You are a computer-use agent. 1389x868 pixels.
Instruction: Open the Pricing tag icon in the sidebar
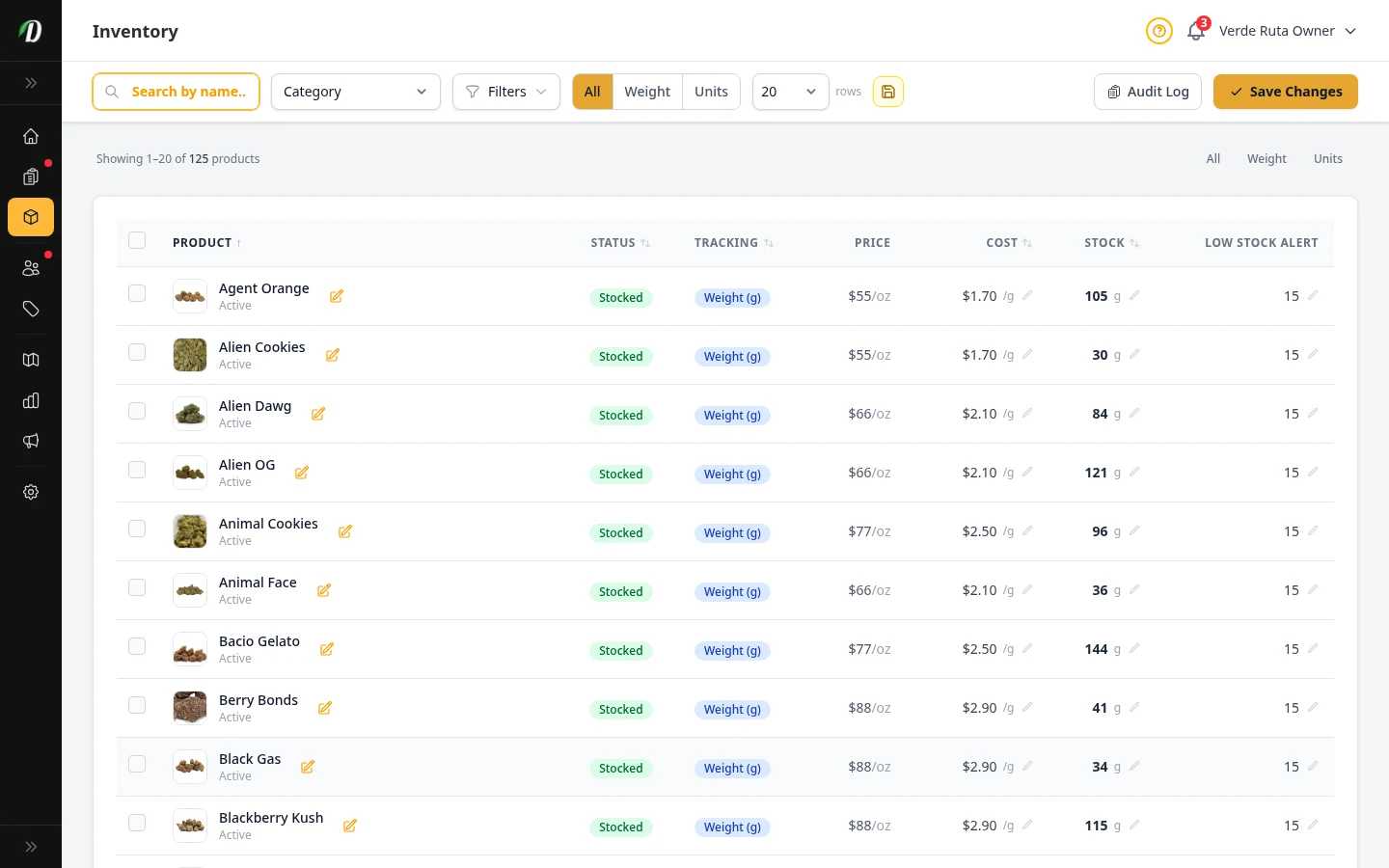31,309
